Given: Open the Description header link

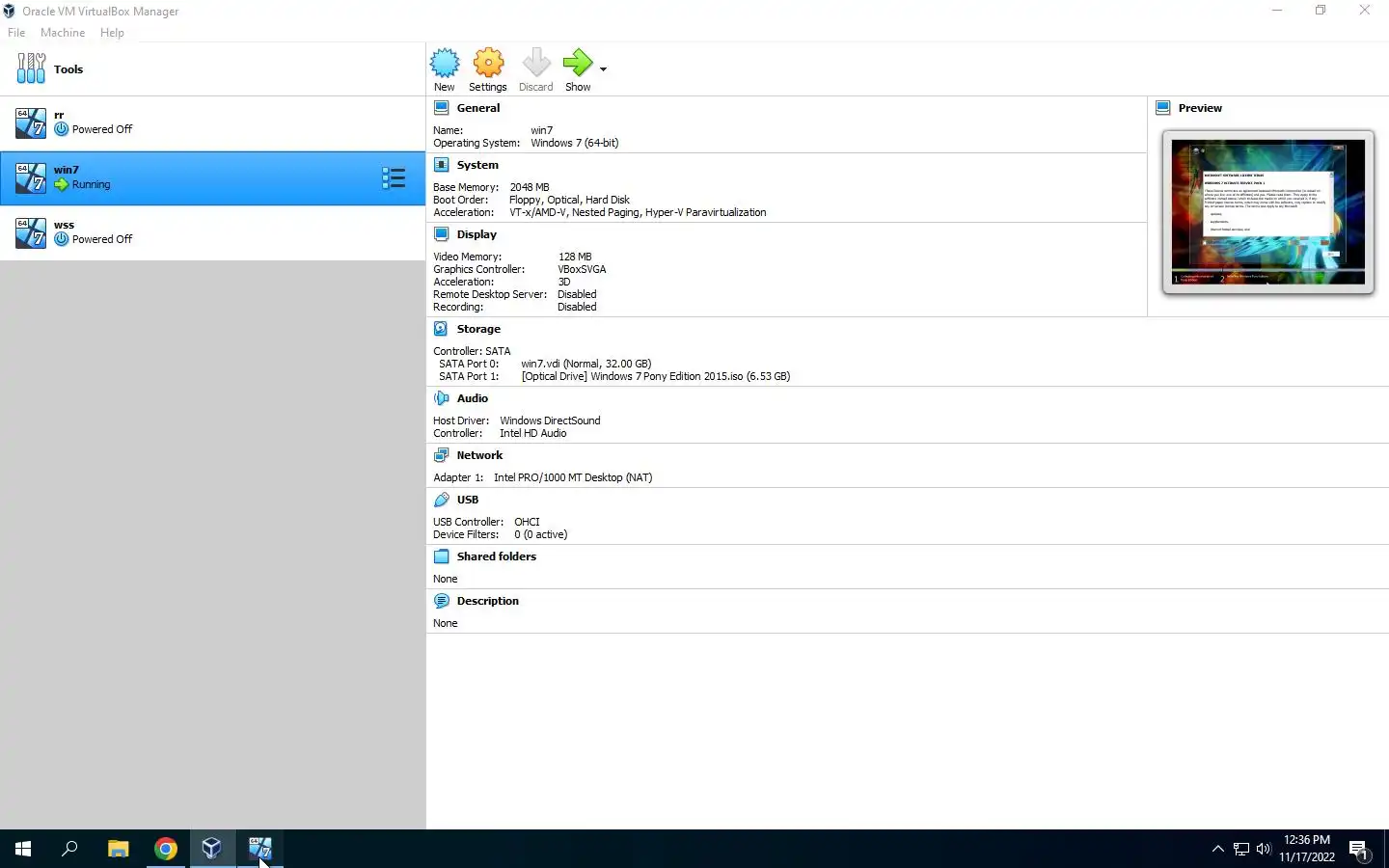Looking at the screenshot, I should click(488, 601).
